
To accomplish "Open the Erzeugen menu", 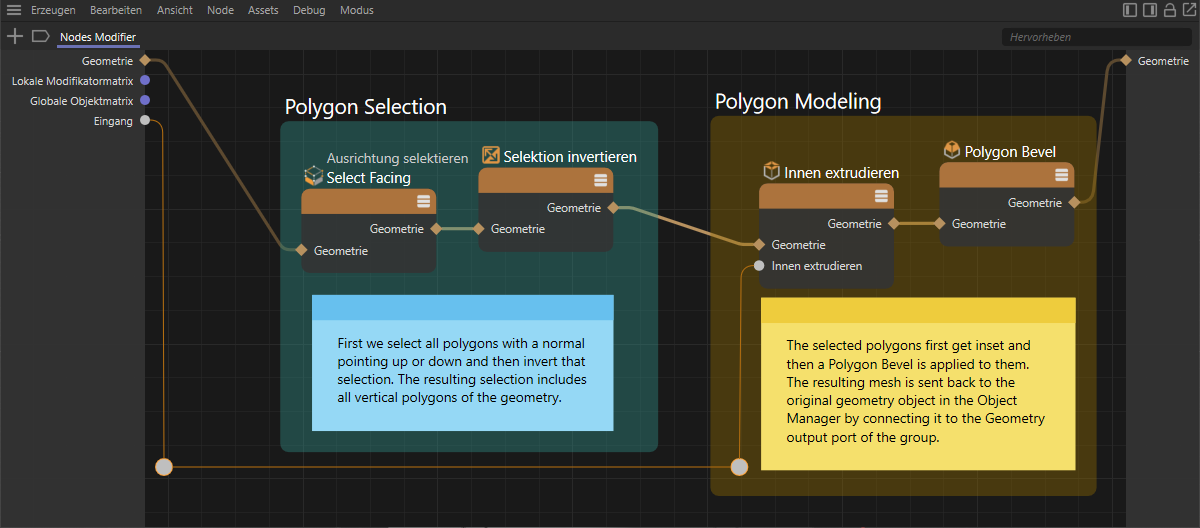I will [53, 10].
